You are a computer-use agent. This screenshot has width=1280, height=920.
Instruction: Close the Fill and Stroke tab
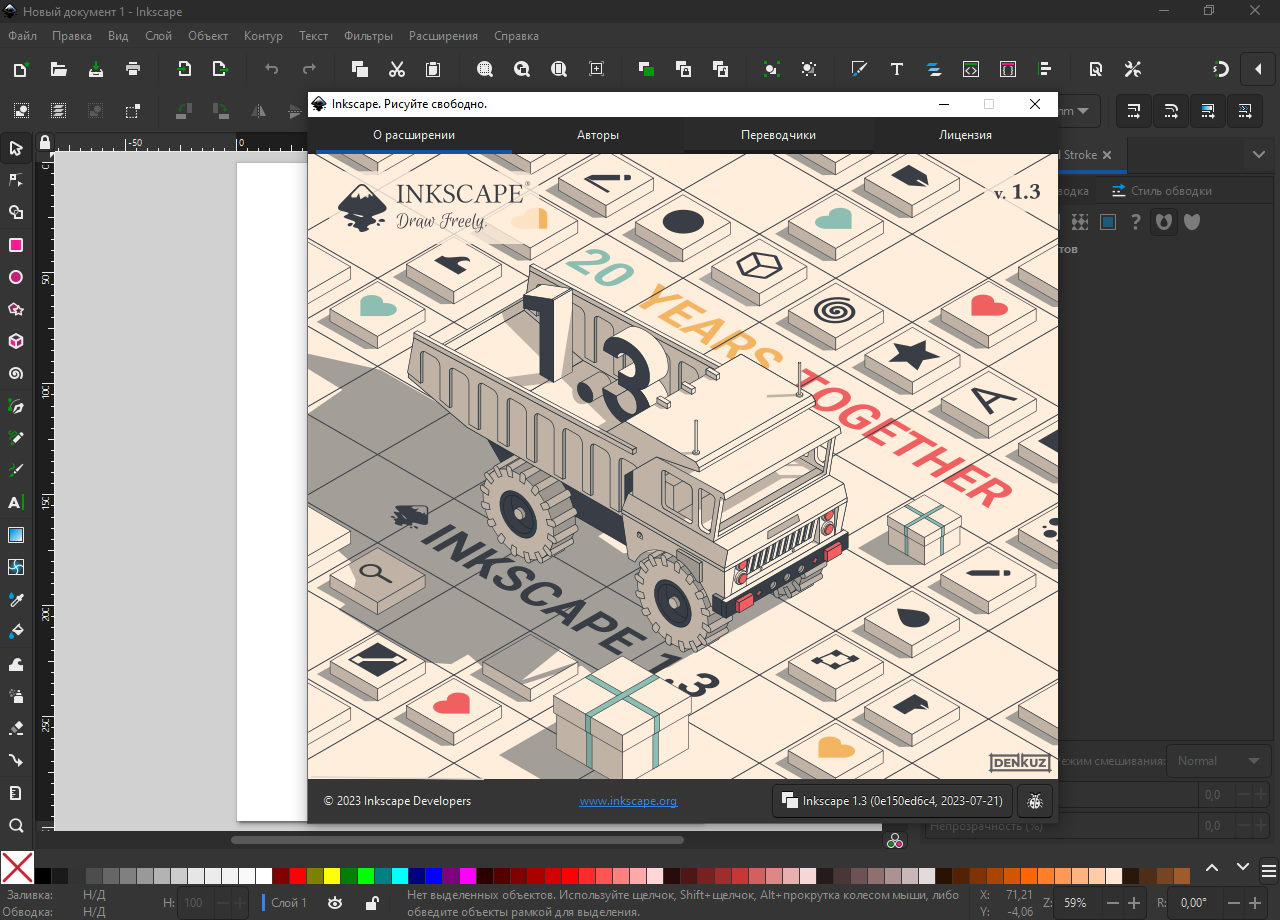1107,155
